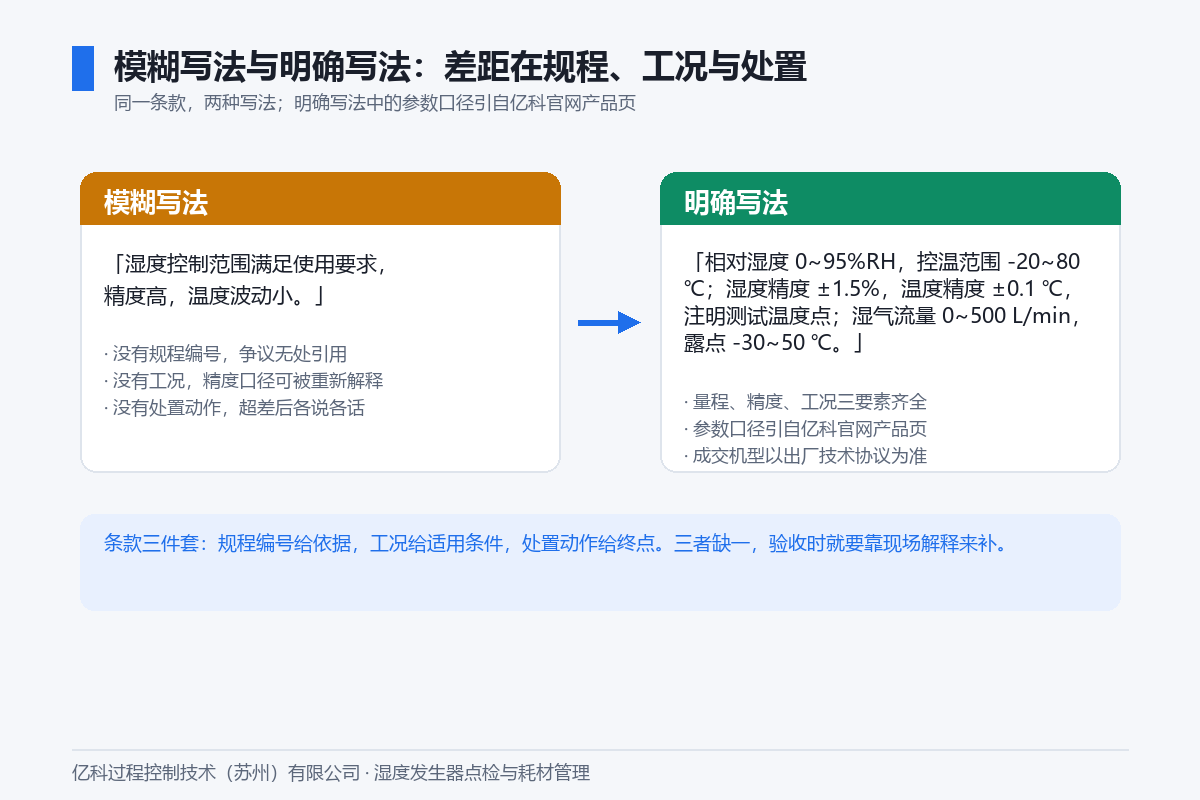
Task: Click the slide title about 模糊写法与明确写法
Action: [x=460, y=67]
